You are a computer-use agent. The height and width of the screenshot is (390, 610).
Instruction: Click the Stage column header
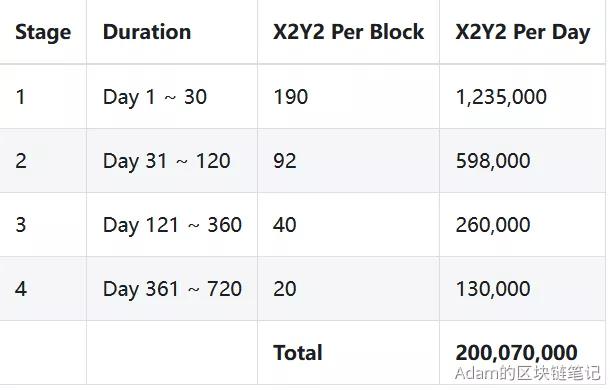click(43, 32)
